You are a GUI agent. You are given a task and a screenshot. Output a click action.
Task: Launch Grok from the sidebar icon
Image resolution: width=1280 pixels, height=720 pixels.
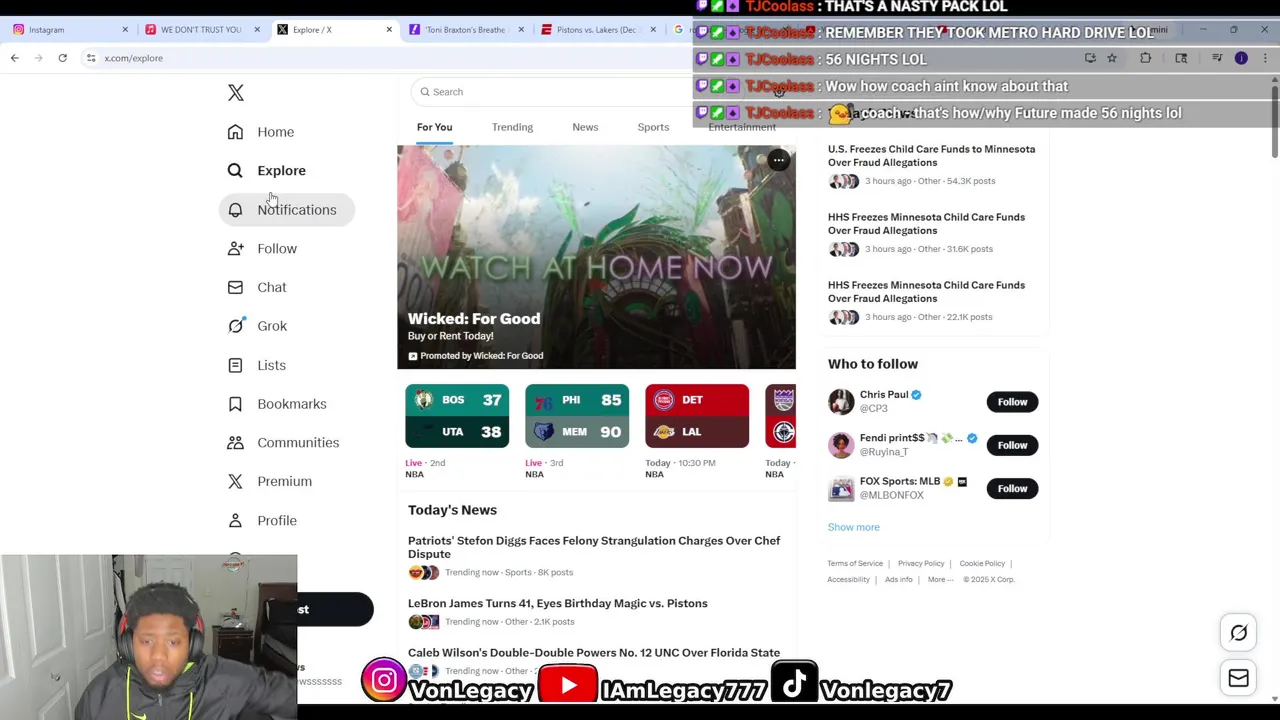click(235, 326)
